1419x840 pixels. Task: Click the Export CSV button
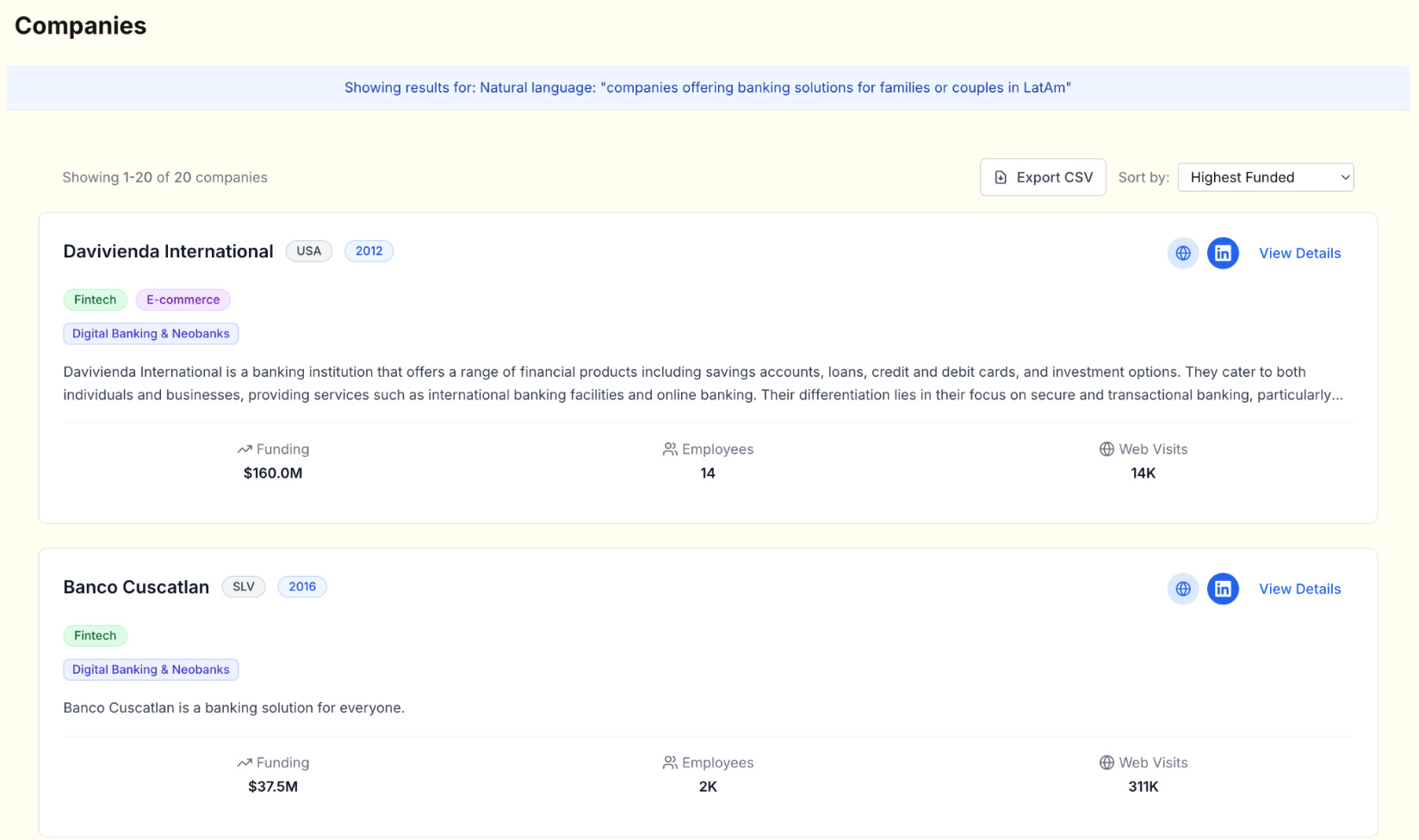point(1043,177)
